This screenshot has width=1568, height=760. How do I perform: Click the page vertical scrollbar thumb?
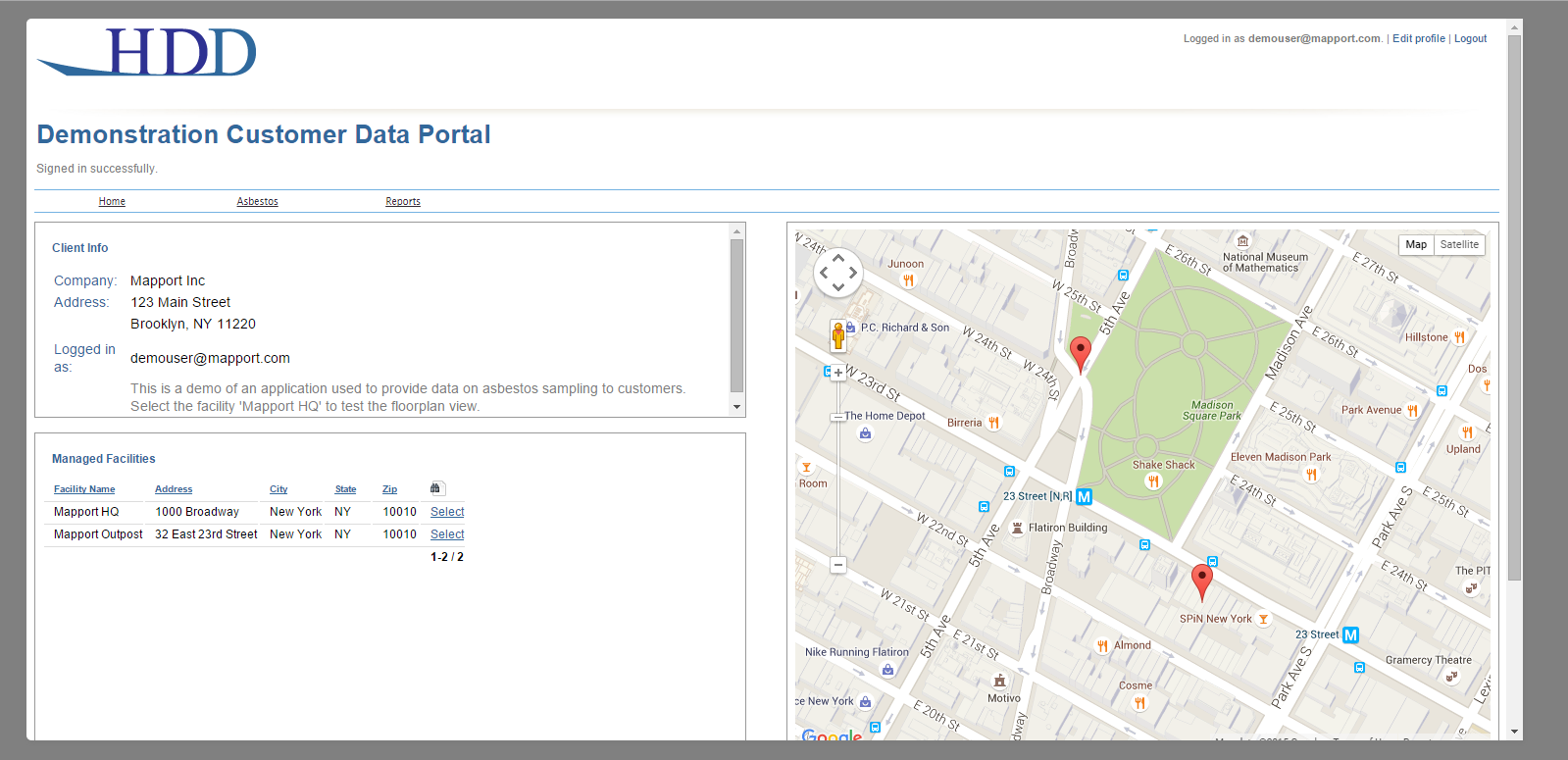1515,308
